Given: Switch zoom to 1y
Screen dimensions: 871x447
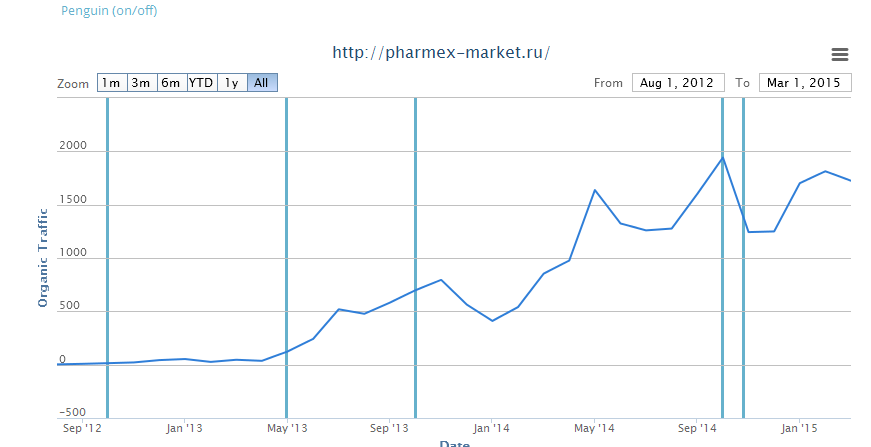Looking at the screenshot, I should click(232, 83).
